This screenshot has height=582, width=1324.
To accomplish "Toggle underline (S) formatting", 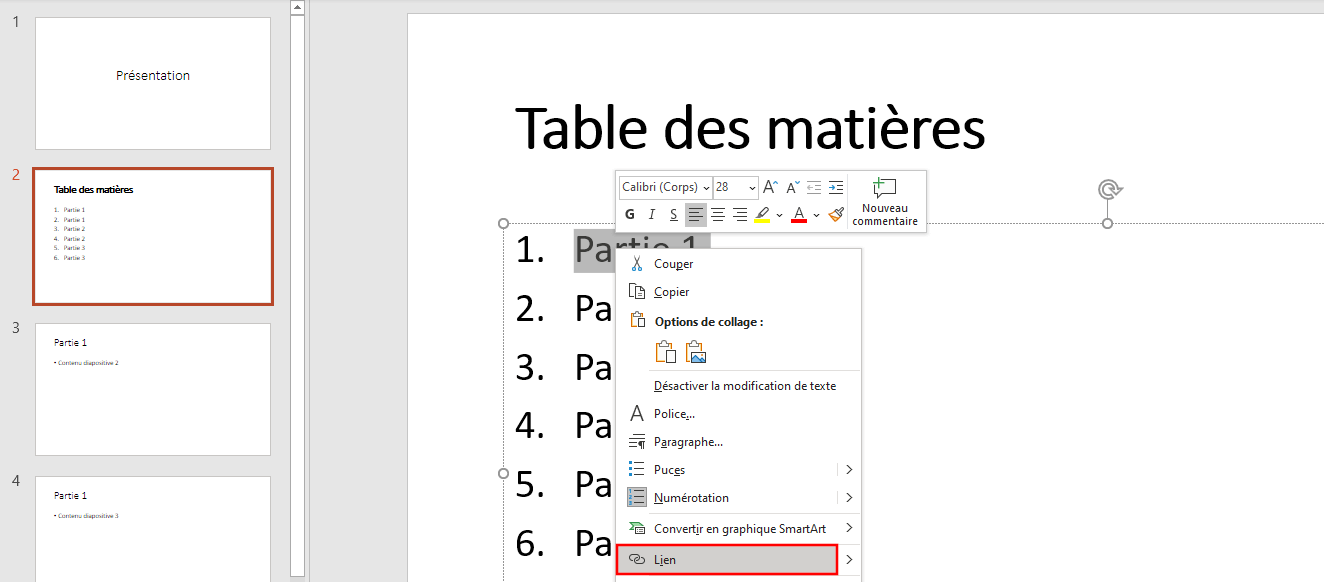I will click(674, 214).
